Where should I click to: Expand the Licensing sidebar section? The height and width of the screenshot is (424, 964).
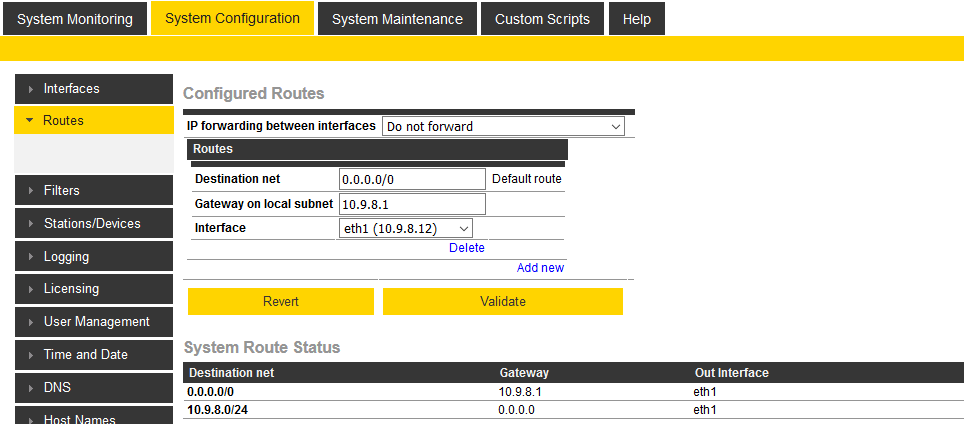click(x=93, y=289)
